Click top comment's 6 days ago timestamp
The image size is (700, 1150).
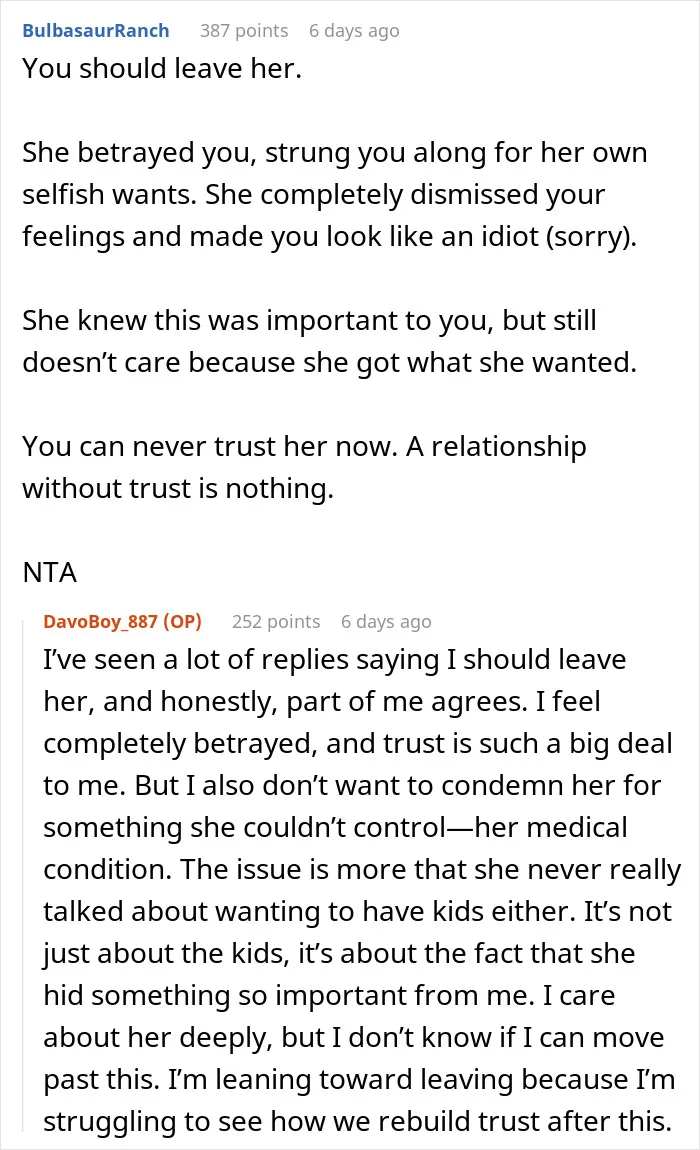354,31
